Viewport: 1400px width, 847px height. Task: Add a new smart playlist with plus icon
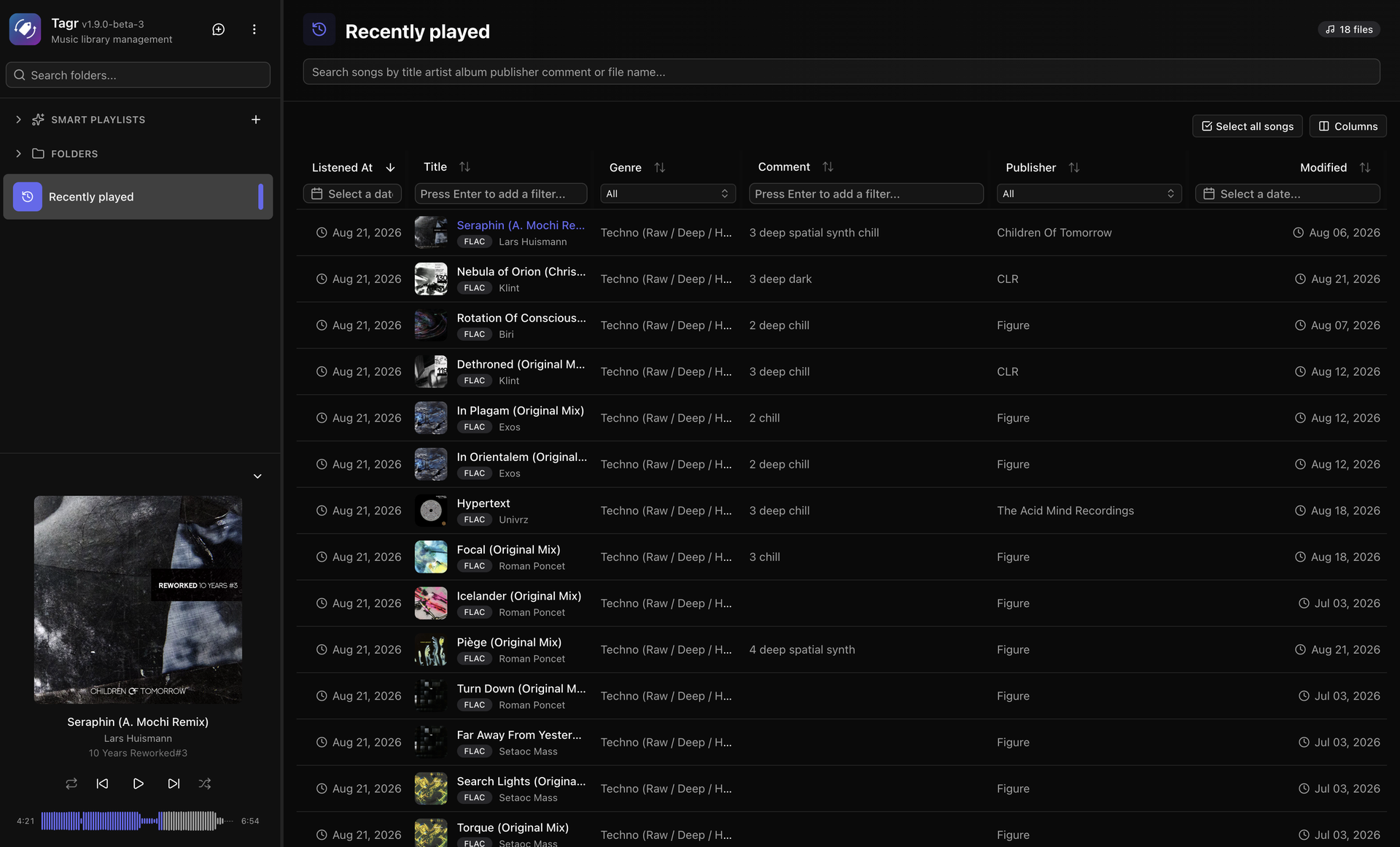(256, 120)
